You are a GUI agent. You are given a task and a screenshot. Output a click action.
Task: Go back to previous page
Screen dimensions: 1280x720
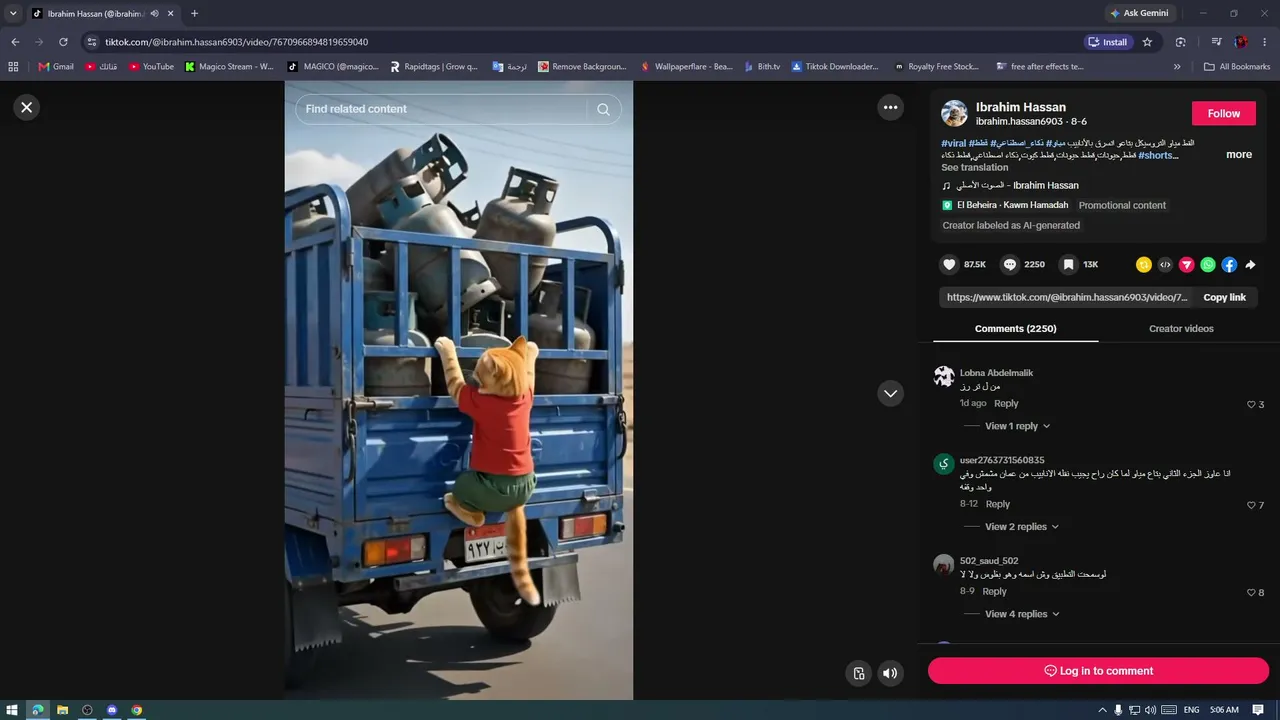(15, 42)
